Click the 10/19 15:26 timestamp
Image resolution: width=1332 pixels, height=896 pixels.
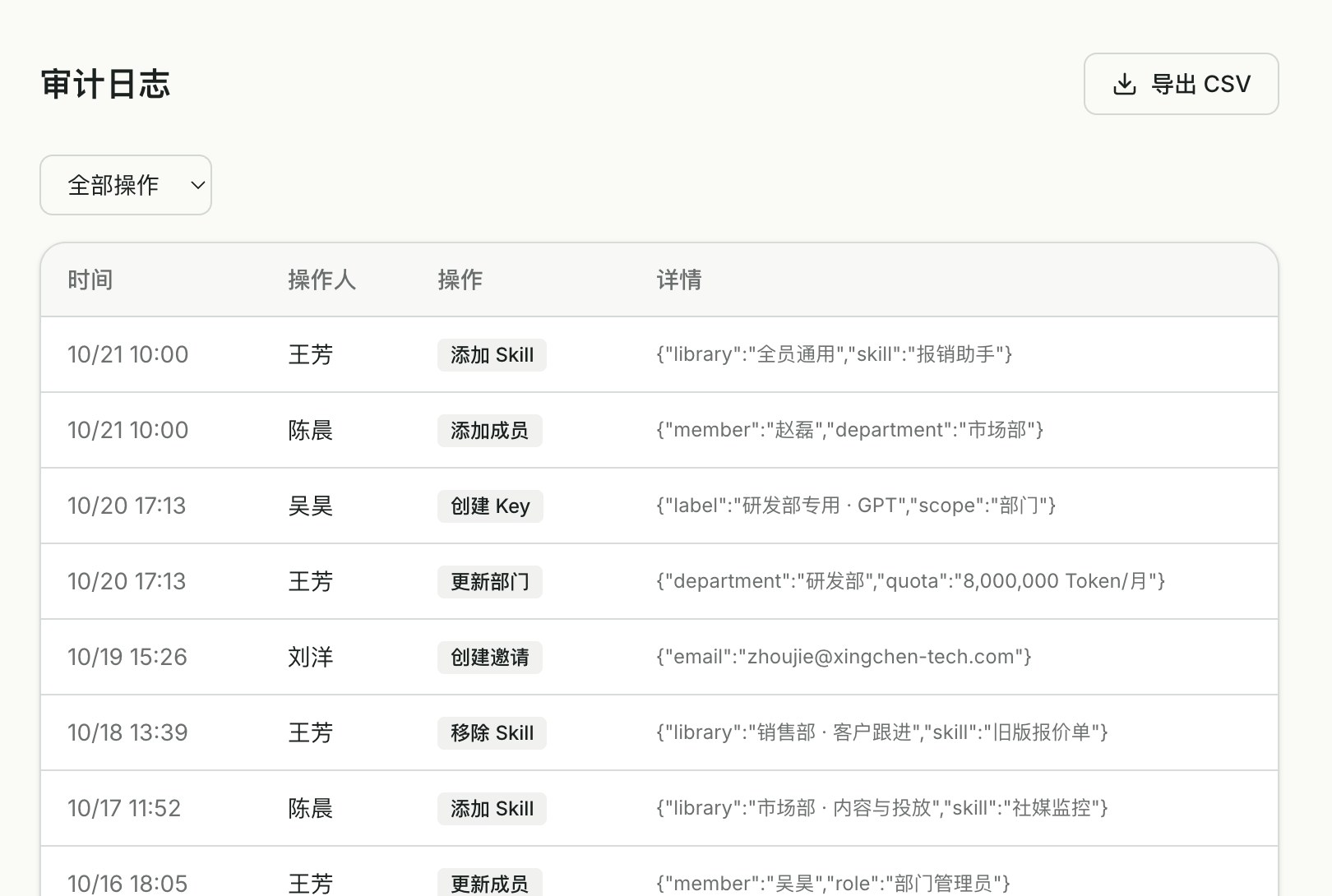tap(127, 658)
